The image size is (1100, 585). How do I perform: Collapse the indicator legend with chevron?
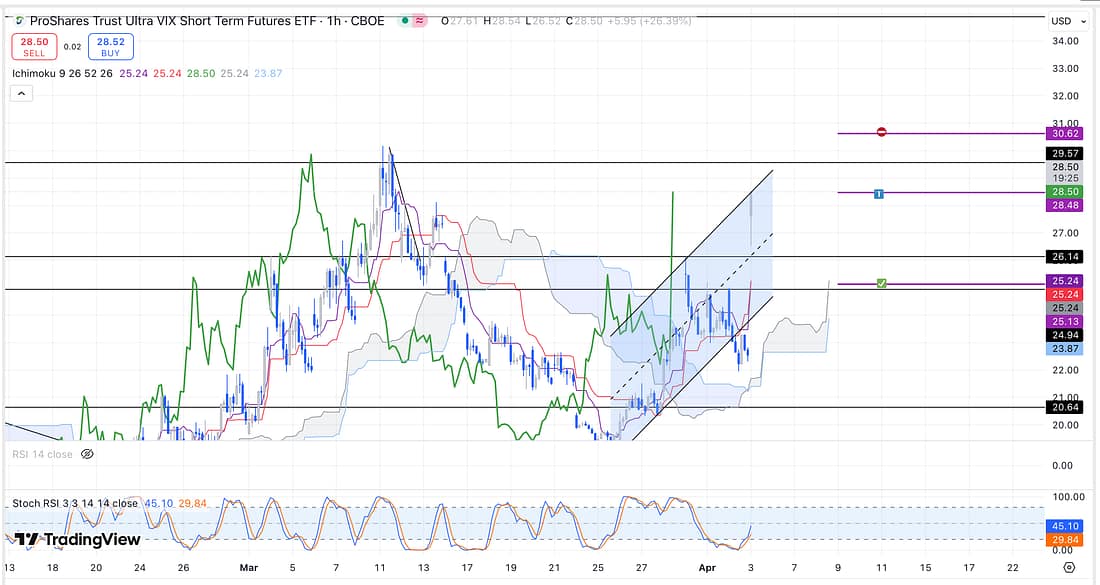coord(22,93)
